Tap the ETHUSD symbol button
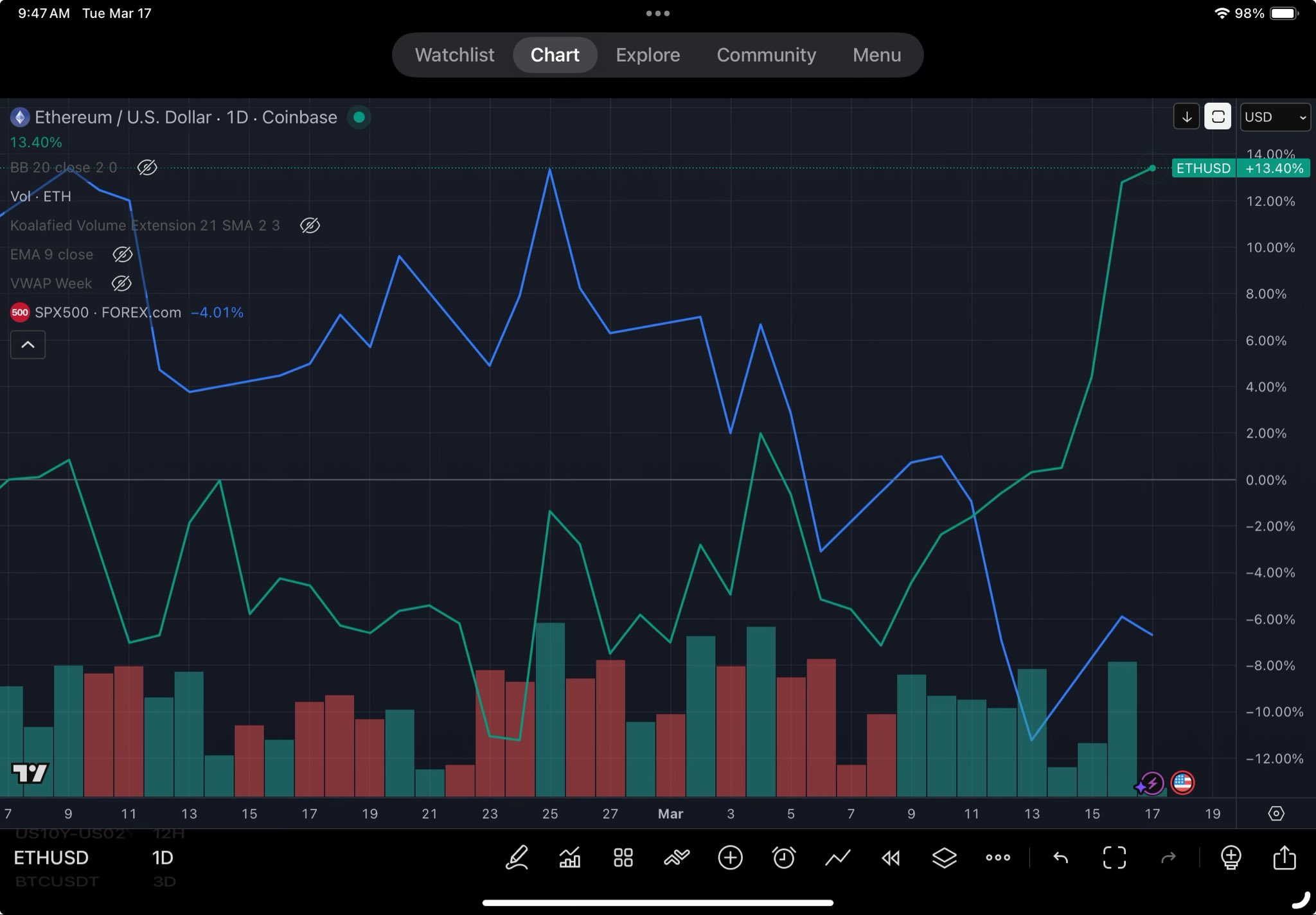 pyautogui.click(x=51, y=858)
